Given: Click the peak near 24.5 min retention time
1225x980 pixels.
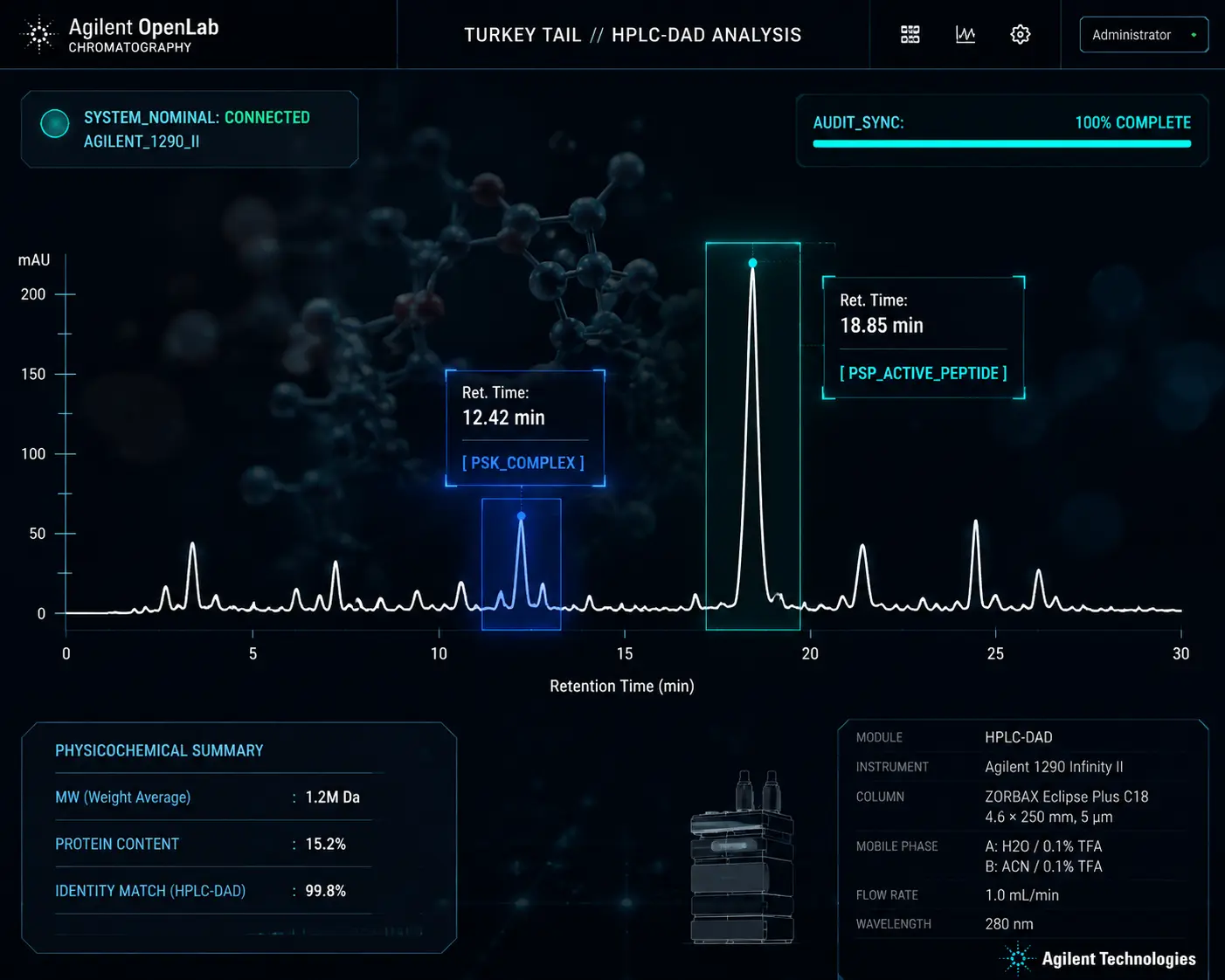Looking at the screenshot, I should point(975,563).
